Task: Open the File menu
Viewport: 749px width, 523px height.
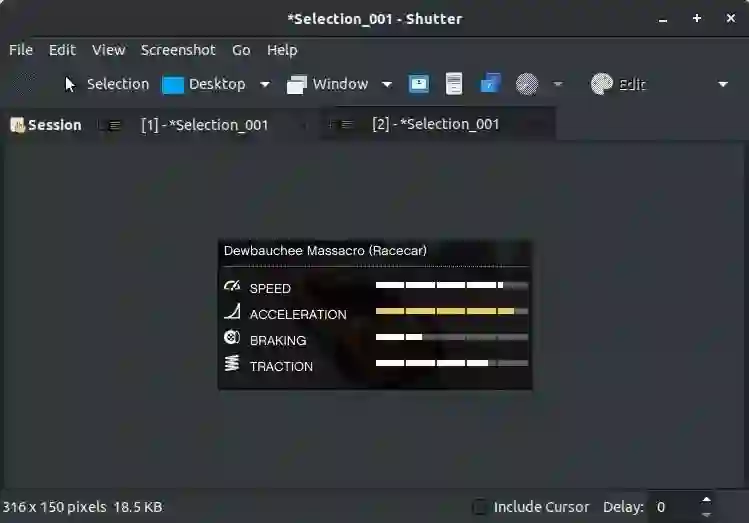Action: point(21,50)
